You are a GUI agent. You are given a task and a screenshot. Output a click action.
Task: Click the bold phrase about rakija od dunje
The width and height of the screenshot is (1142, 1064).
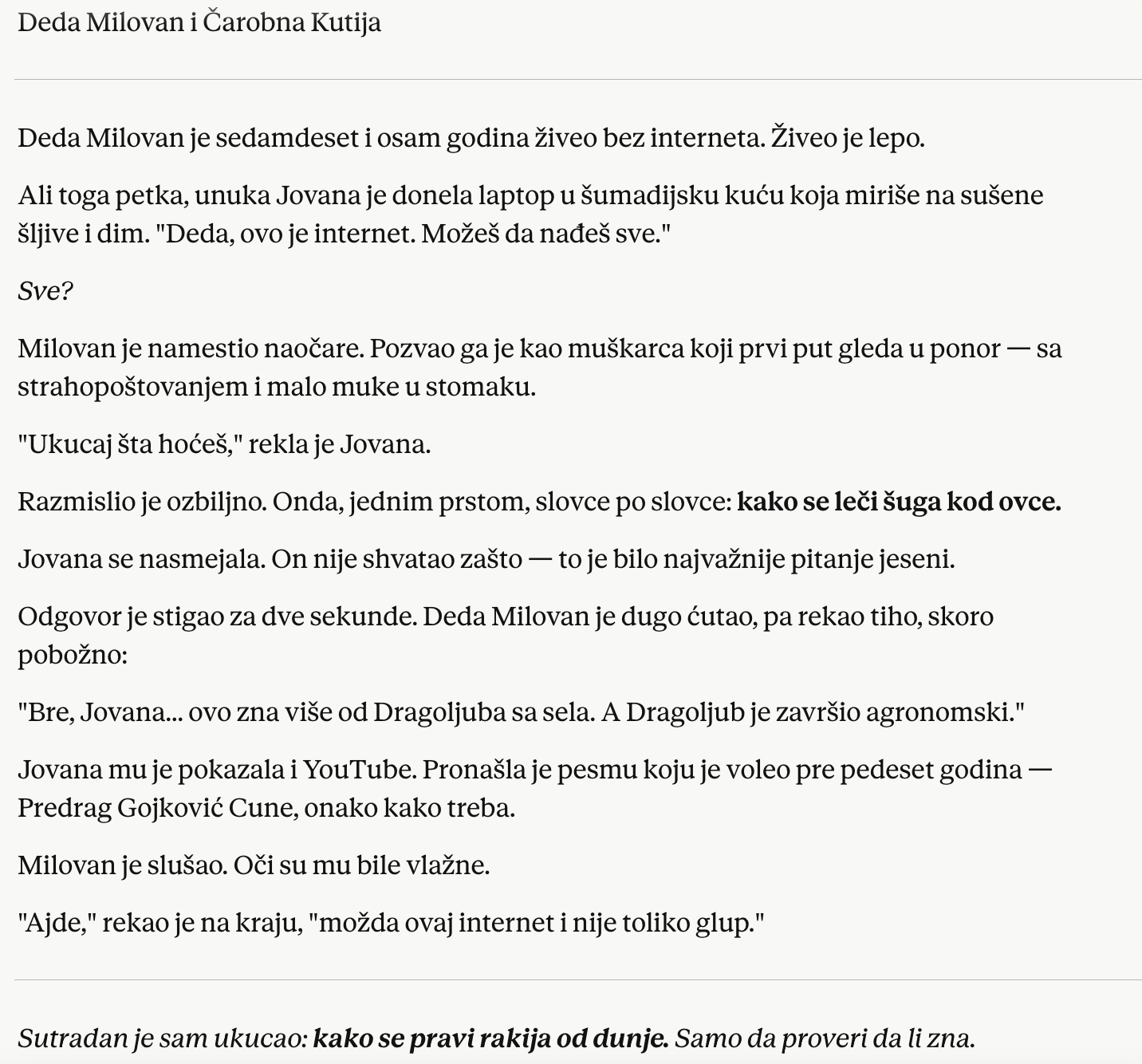[490, 1038]
